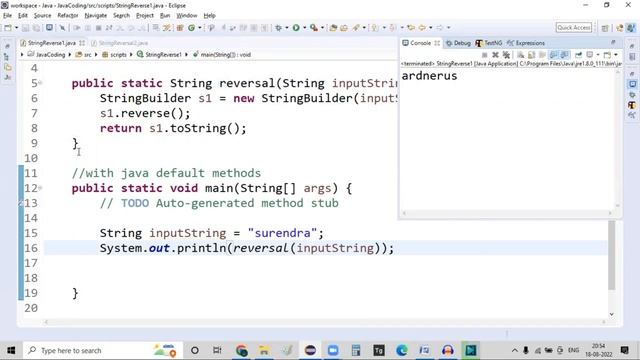Image resolution: width=640 pixels, height=360 pixels.
Task: Open the File menu
Action: pyautogui.click(x=7, y=16)
